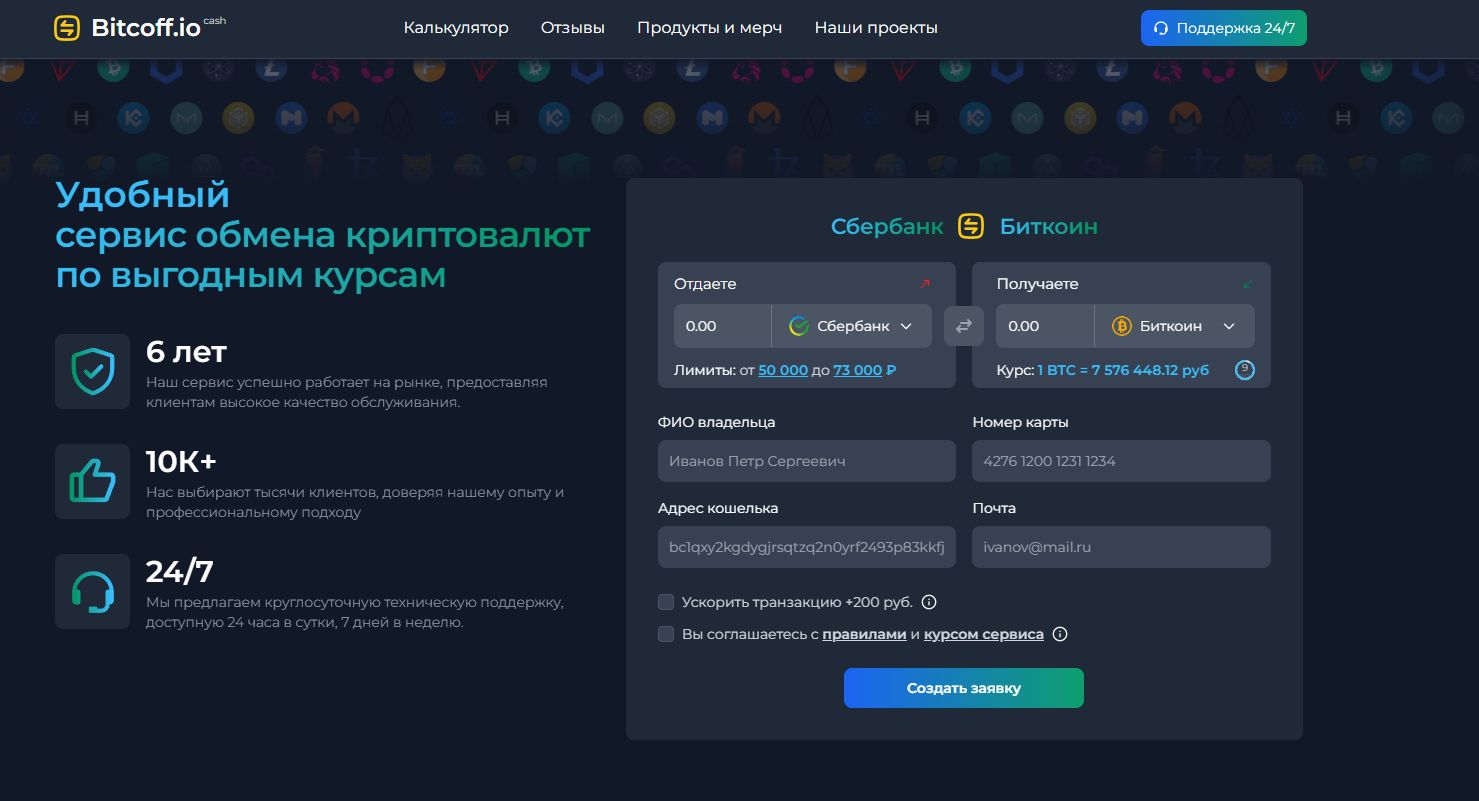1479x801 pixels.
Task: Show info icon next to курсом сервиса
Action: tap(1060, 634)
